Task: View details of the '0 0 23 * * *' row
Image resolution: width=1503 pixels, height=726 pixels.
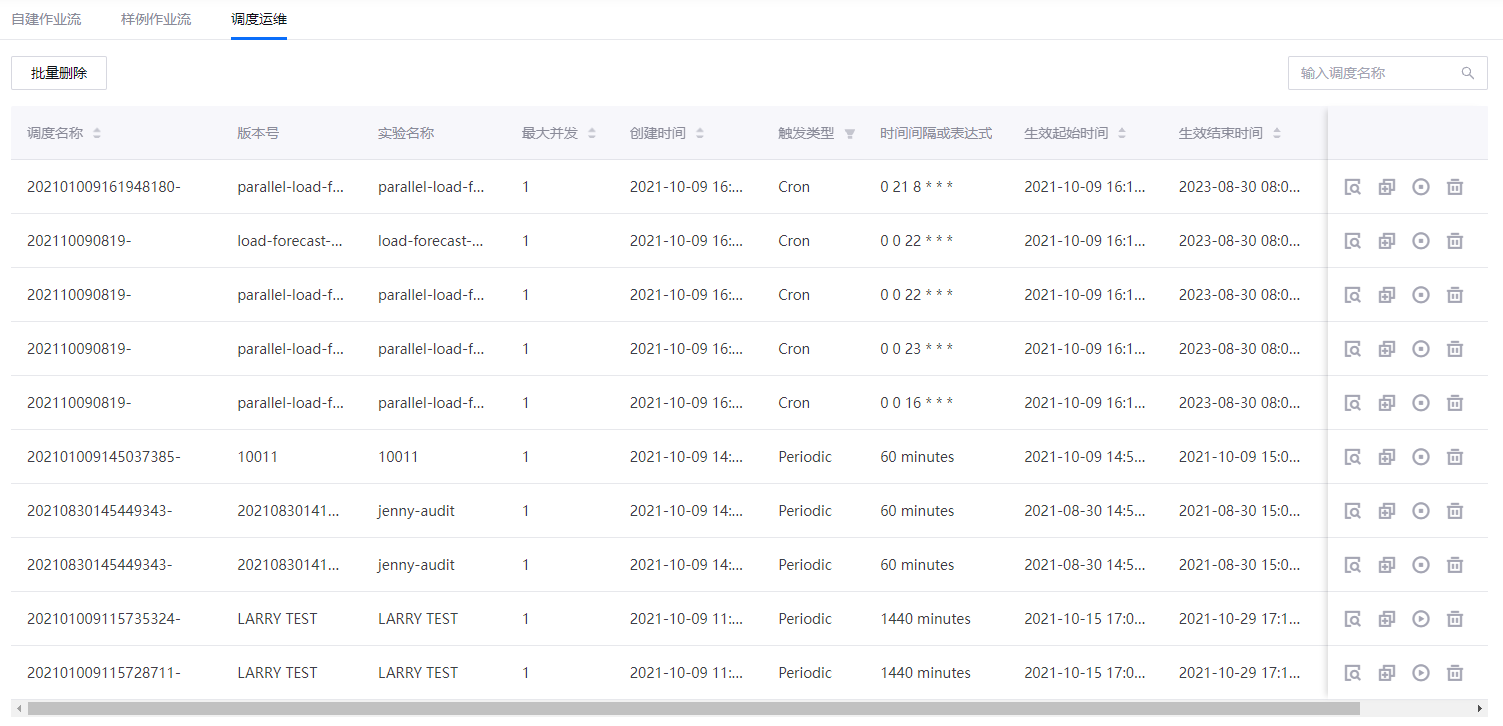Action: [x=1352, y=349]
